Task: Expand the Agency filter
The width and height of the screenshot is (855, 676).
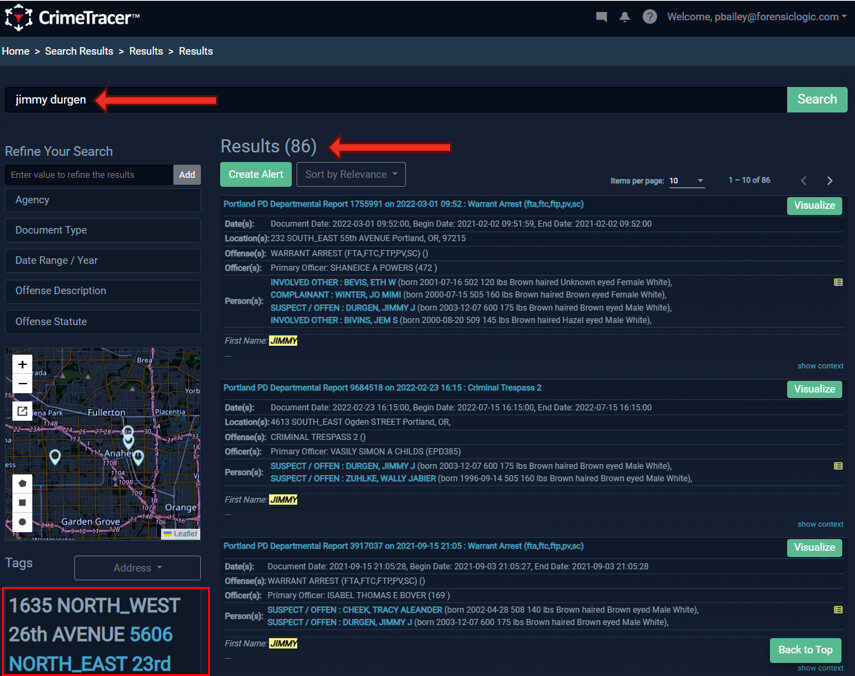Action: coord(103,200)
